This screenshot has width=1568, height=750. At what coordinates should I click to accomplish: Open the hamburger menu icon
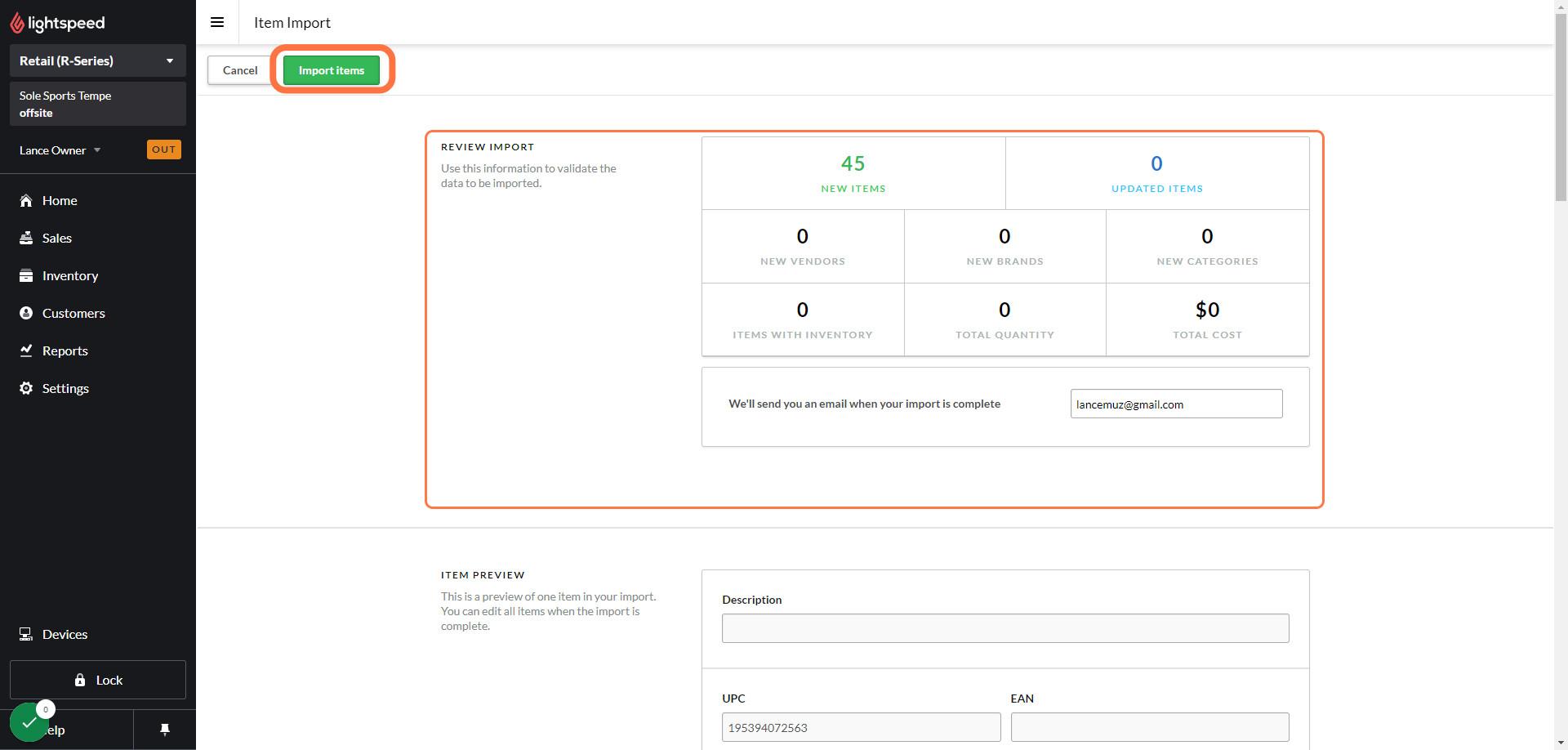217,22
